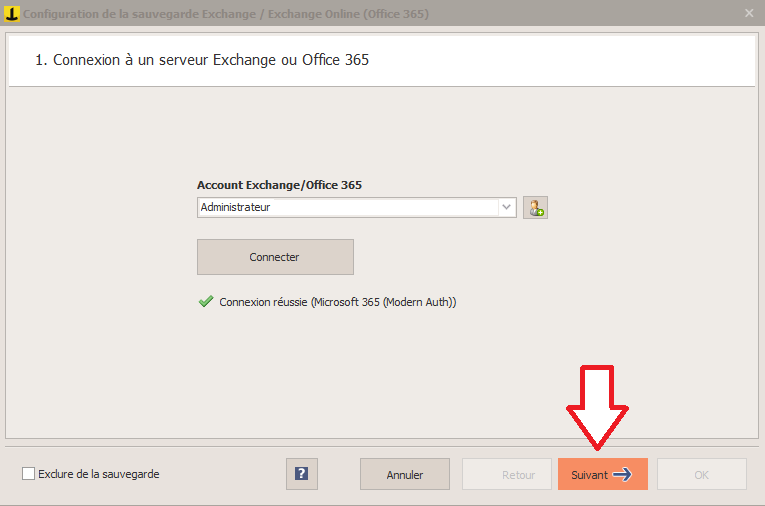Enable the Exclure de la sauvegarde checkbox
The image size is (765, 506).
(28, 474)
